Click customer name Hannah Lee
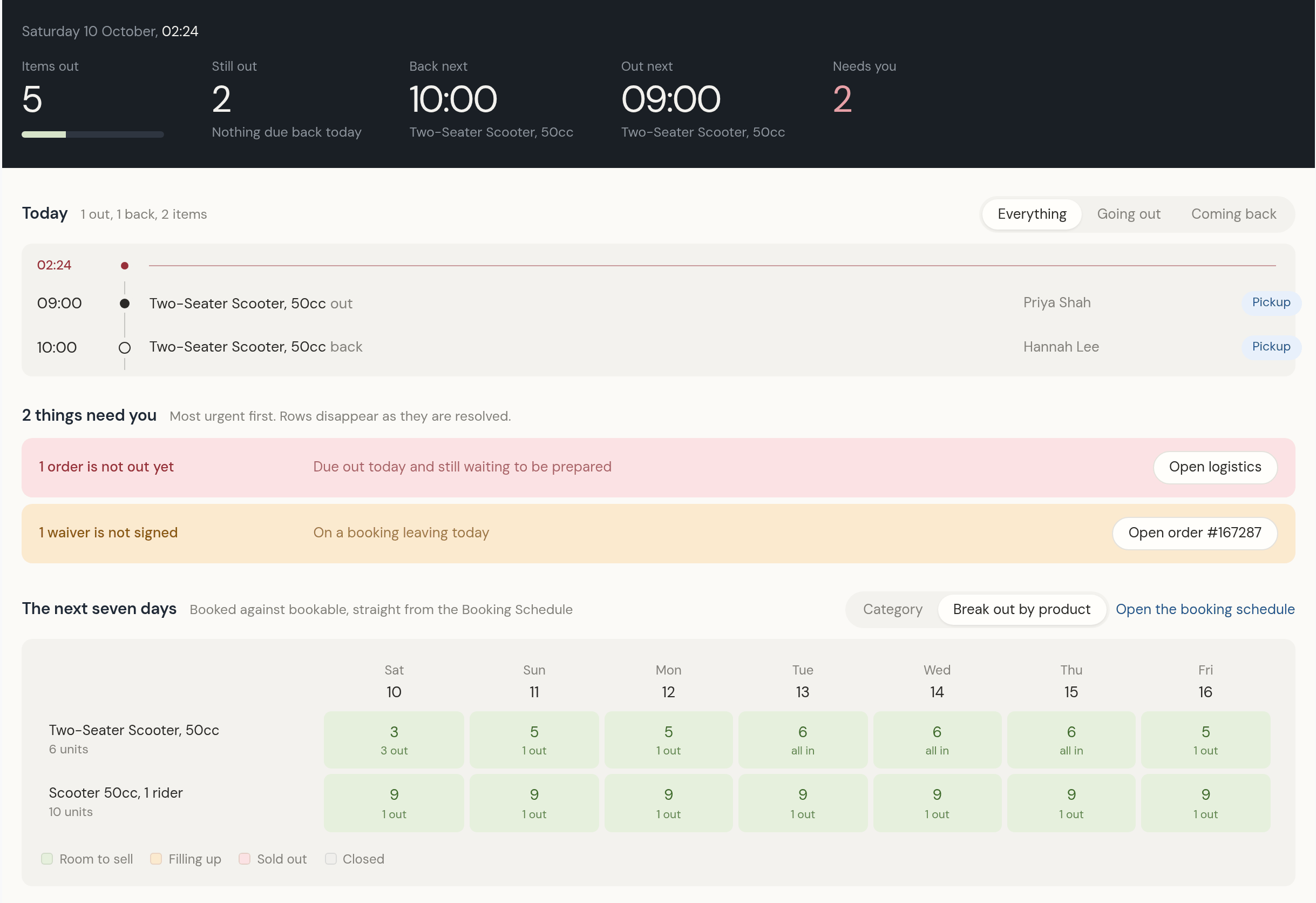Screen dimensions: 1316x903 [1061, 347]
